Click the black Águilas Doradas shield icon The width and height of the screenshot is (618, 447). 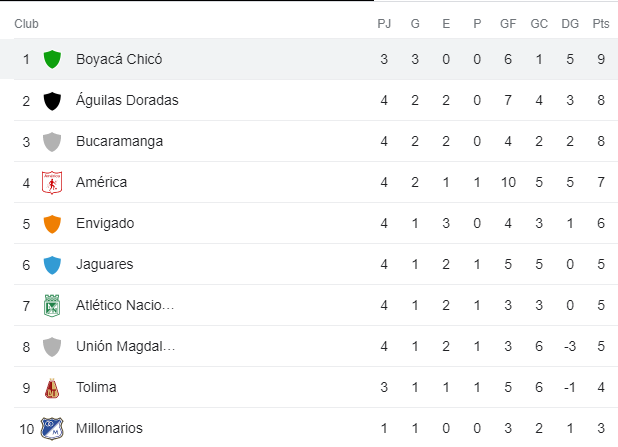coord(53,100)
